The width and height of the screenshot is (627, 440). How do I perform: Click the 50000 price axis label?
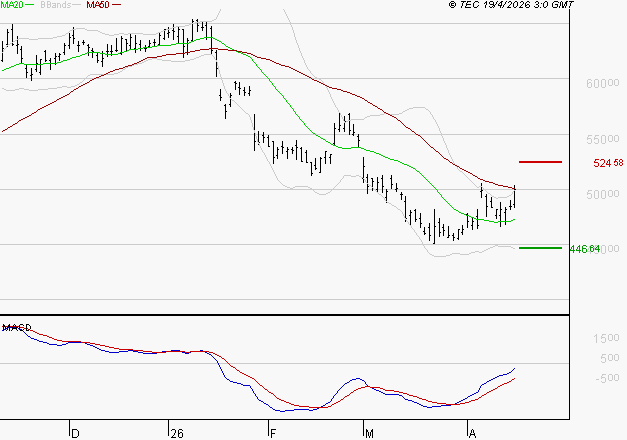click(x=603, y=194)
